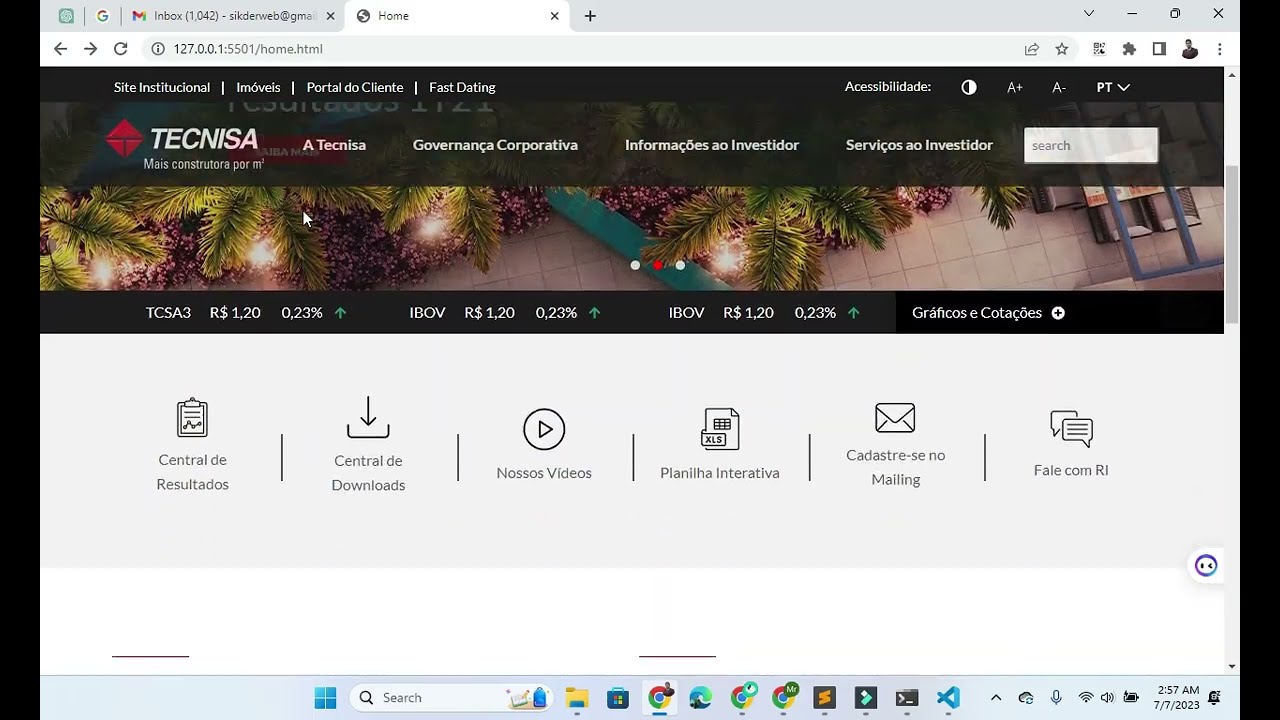Go to Site Institucional link

tap(162, 87)
